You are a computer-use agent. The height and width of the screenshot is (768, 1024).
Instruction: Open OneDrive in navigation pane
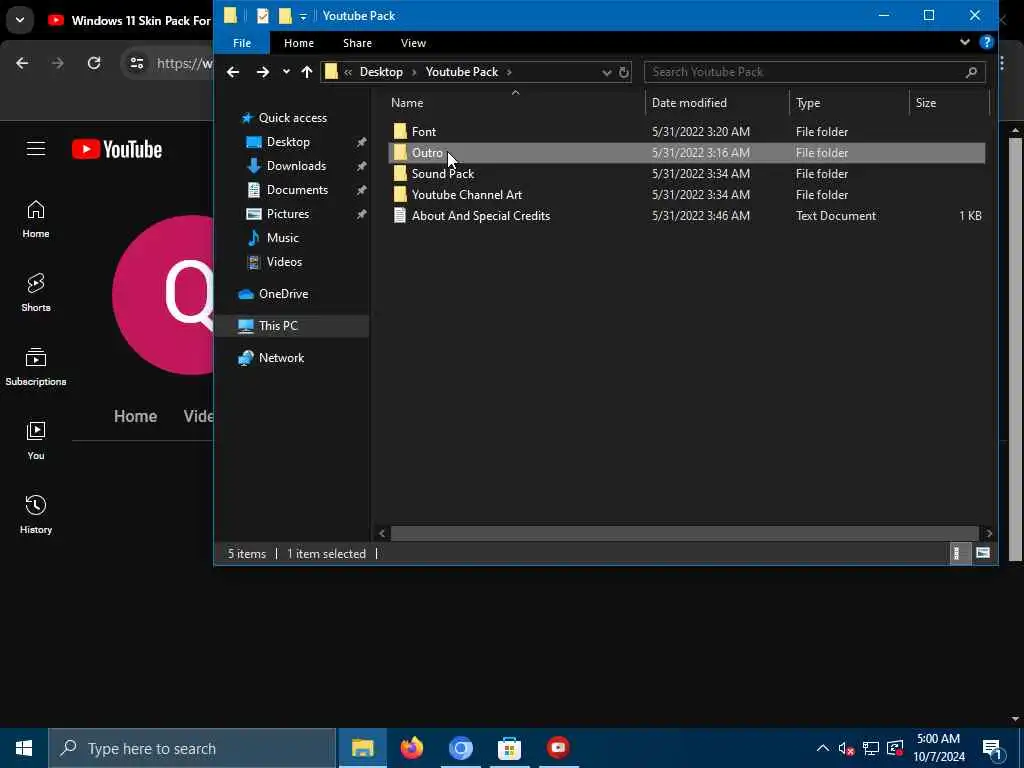tap(283, 294)
